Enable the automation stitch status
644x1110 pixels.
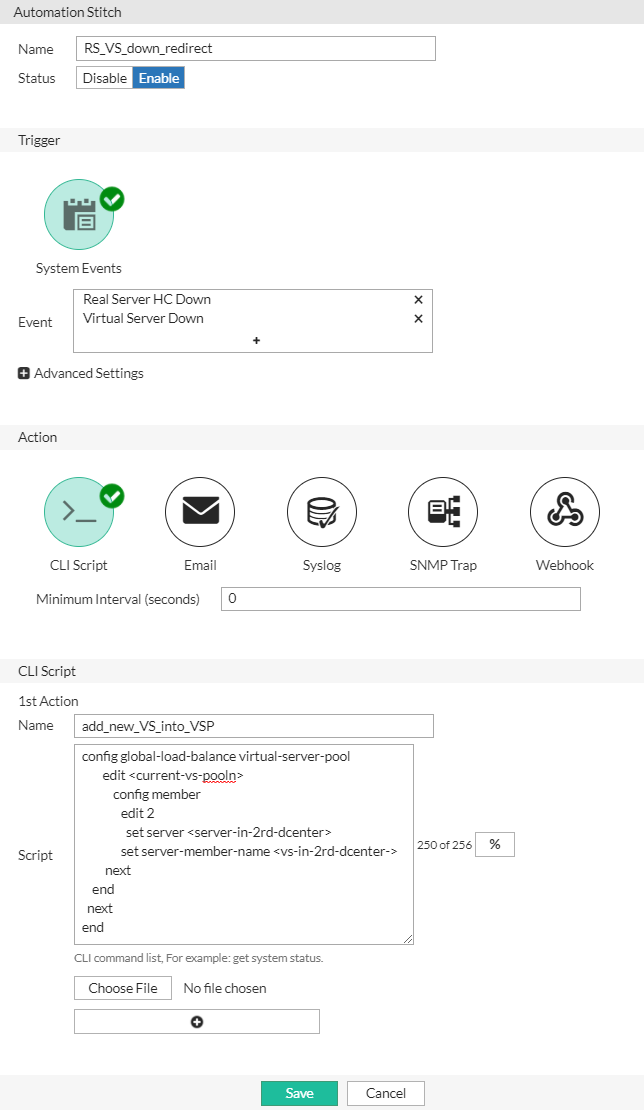coord(158,77)
